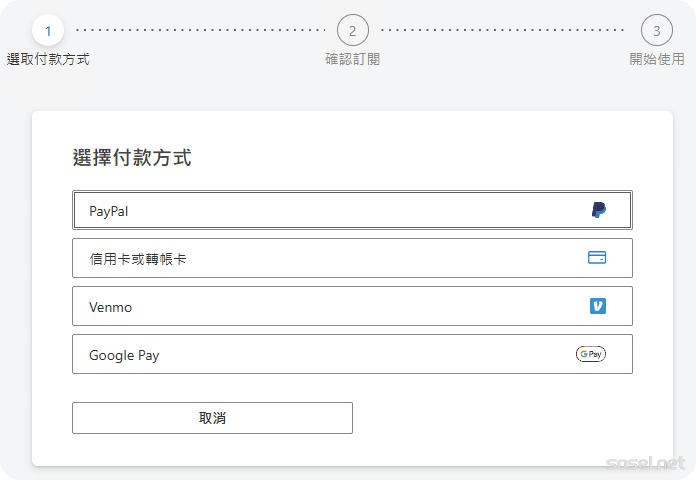Click the sosel.net watermark

point(645,463)
